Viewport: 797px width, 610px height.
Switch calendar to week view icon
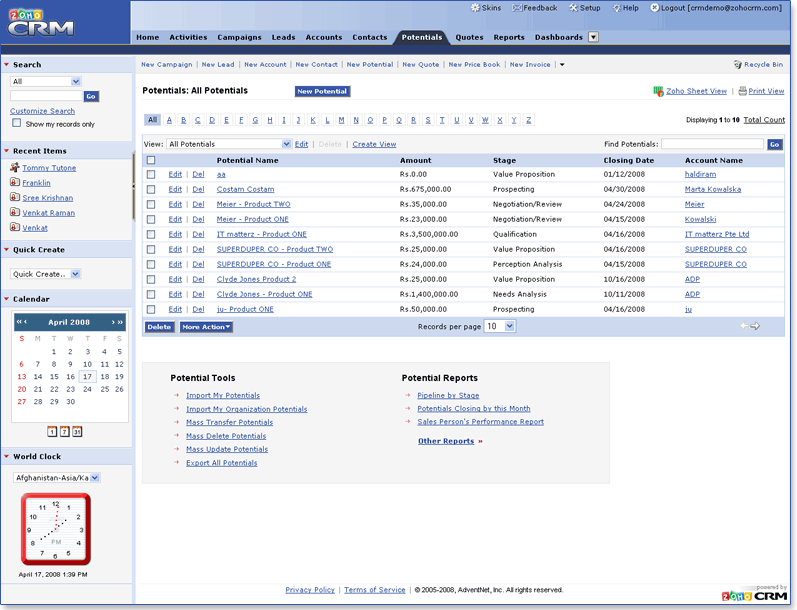pyautogui.click(x=65, y=431)
